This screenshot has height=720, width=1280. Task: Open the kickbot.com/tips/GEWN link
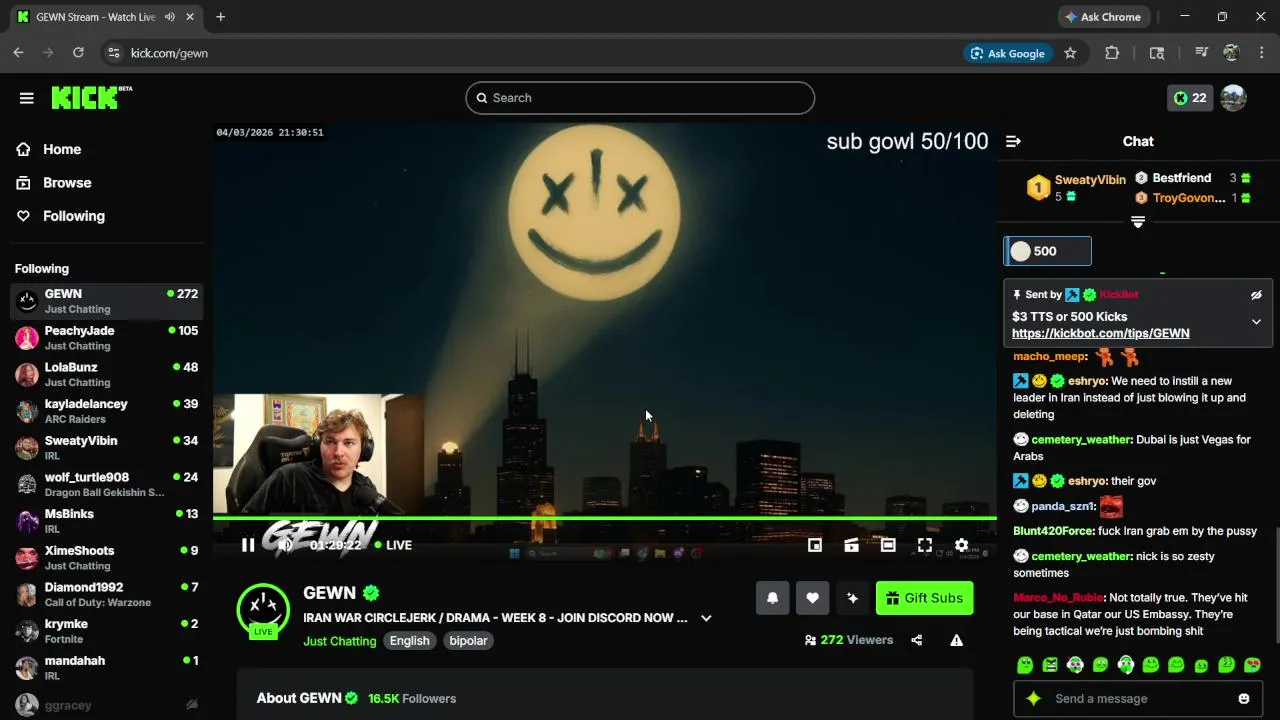pos(1100,333)
